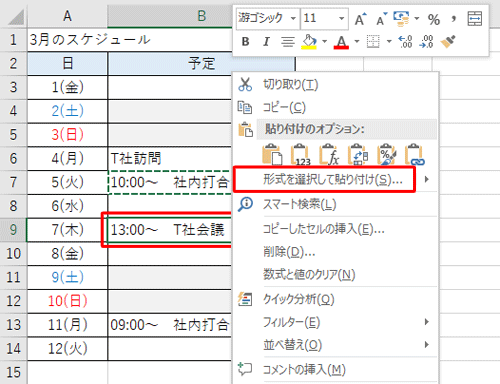The image size is (500, 384).
Task: Expand the 並べ替え submenu arrow
Action: (x=426, y=345)
